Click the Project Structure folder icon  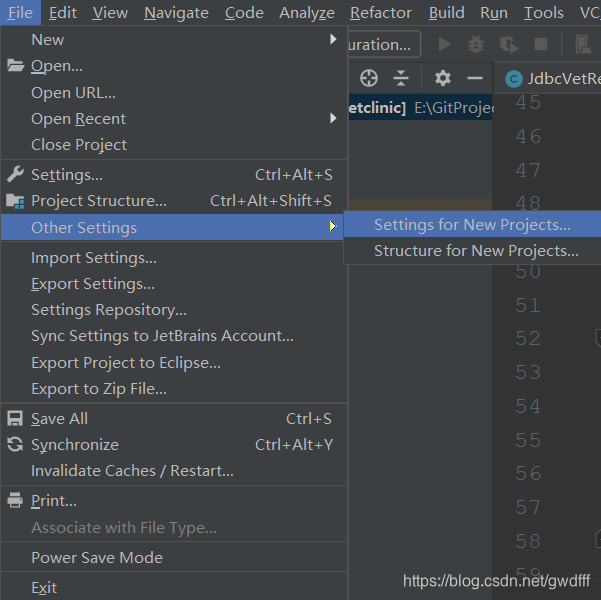pos(15,201)
